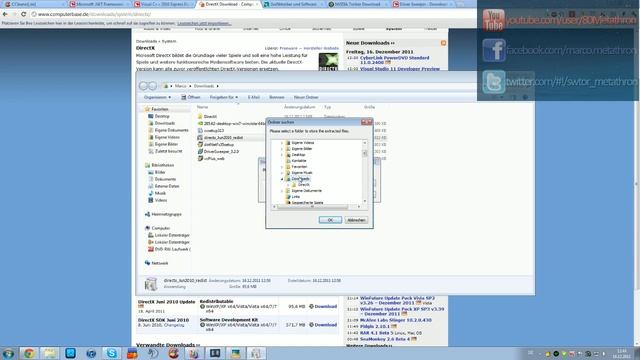Select Heimnetzgruppe in Explorer sidebar
Viewport: 640px width, 360px height.
pos(163,214)
